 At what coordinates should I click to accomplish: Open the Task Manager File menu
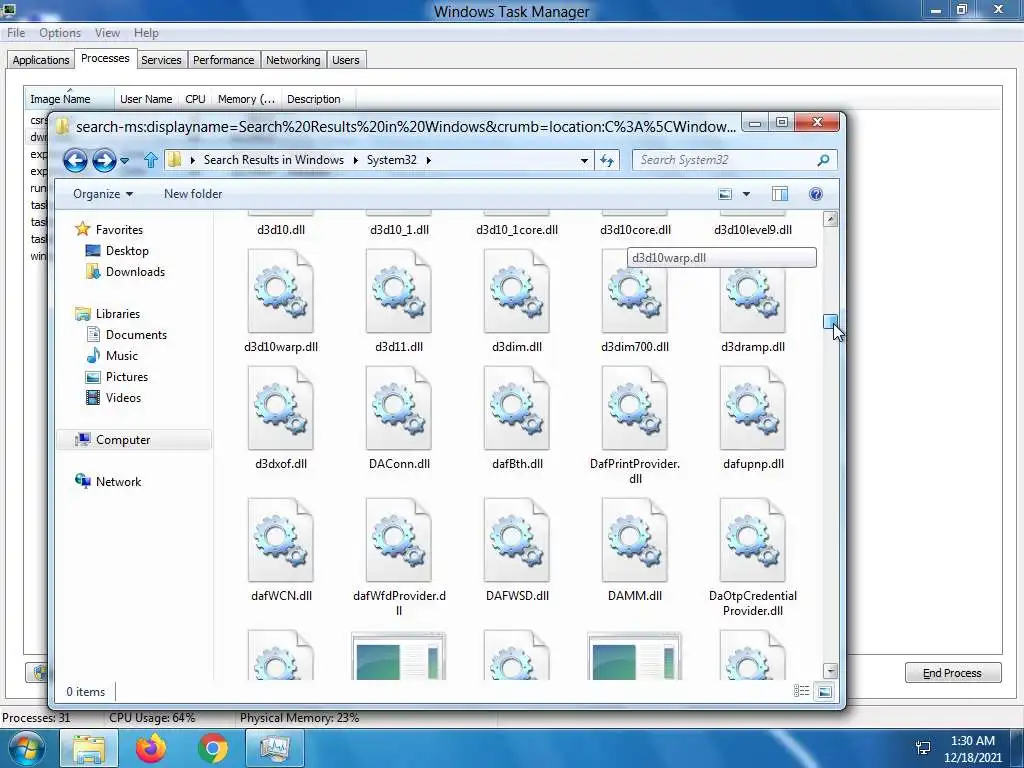tap(16, 33)
